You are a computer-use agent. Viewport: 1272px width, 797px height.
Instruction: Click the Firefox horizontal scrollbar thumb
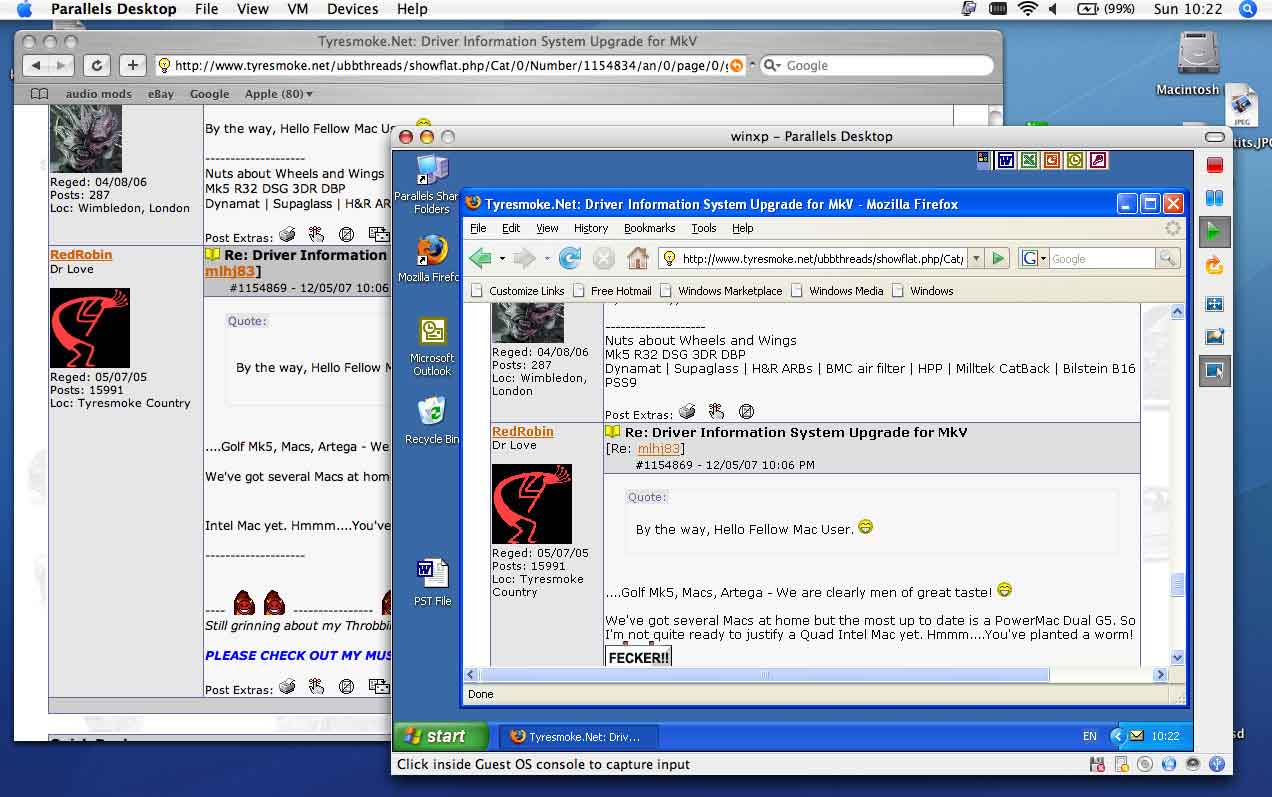pyautogui.click(x=766, y=675)
